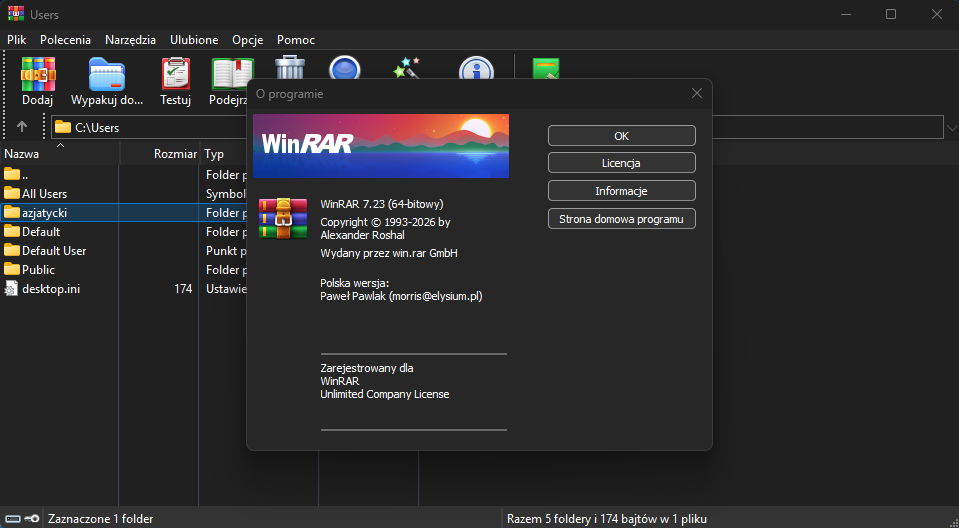This screenshot has height=528, width=959.
Task: Open the Narzędzia menu
Action: (130, 40)
